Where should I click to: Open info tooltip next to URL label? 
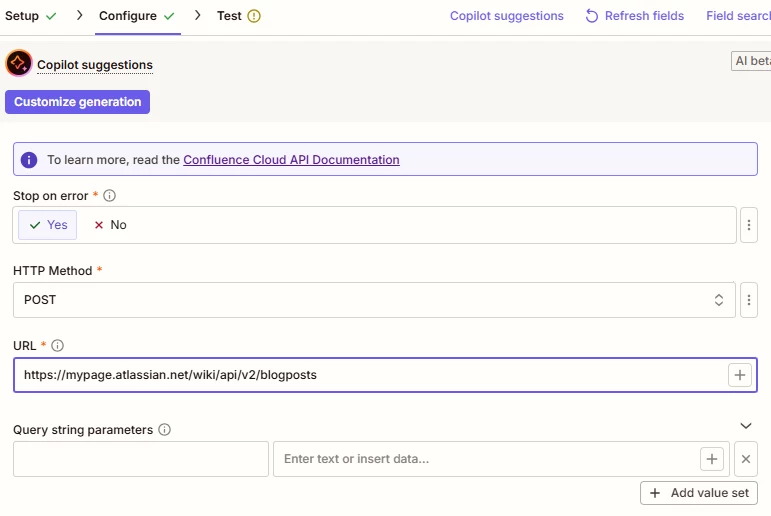(x=58, y=346)
